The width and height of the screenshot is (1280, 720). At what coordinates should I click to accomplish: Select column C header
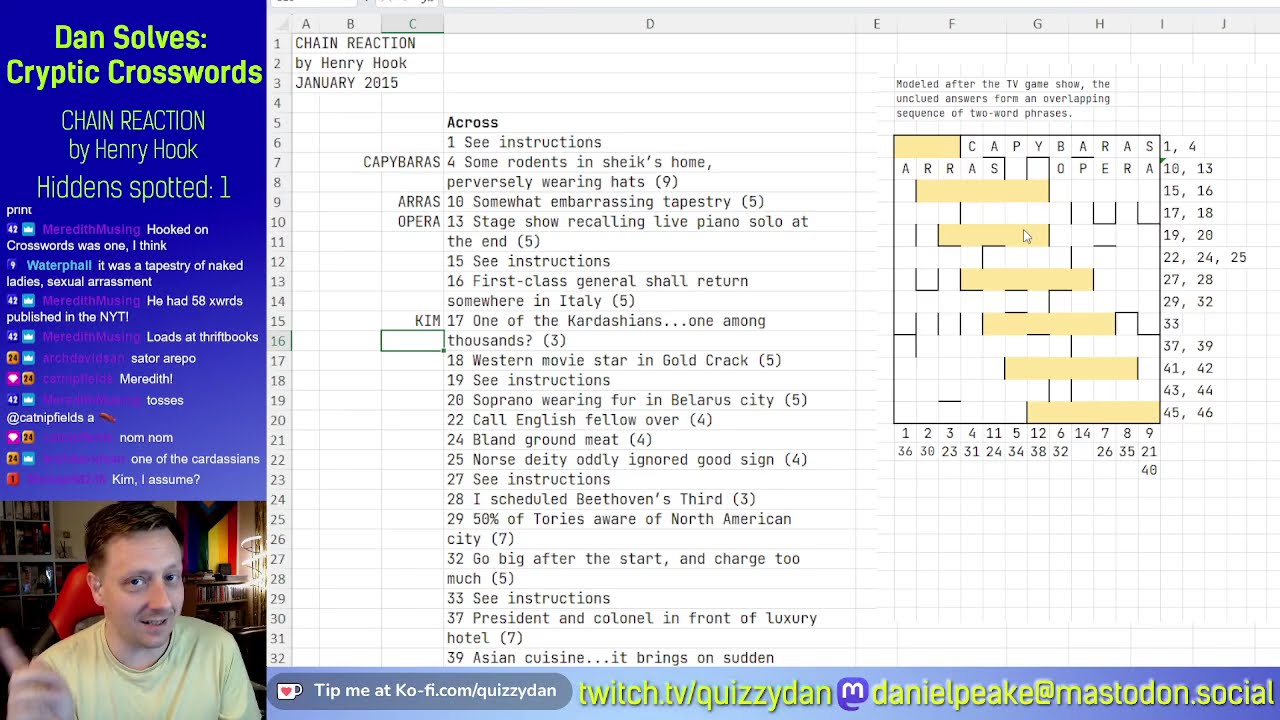[412, 24]
